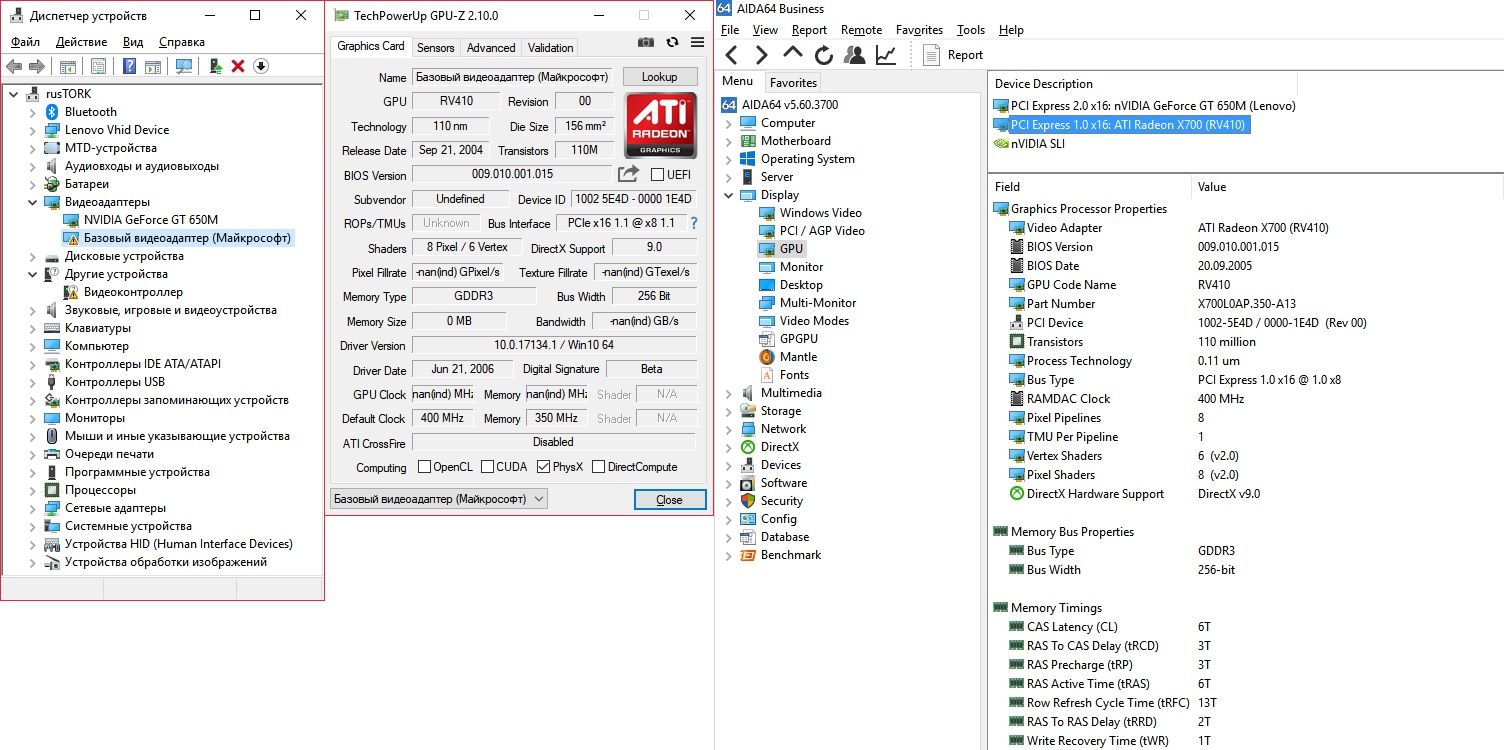Image resolution: width=1504 pixels, height=750 pixels.
Task: Toggle the OpenCL checkbox
Action: [424, 467]
